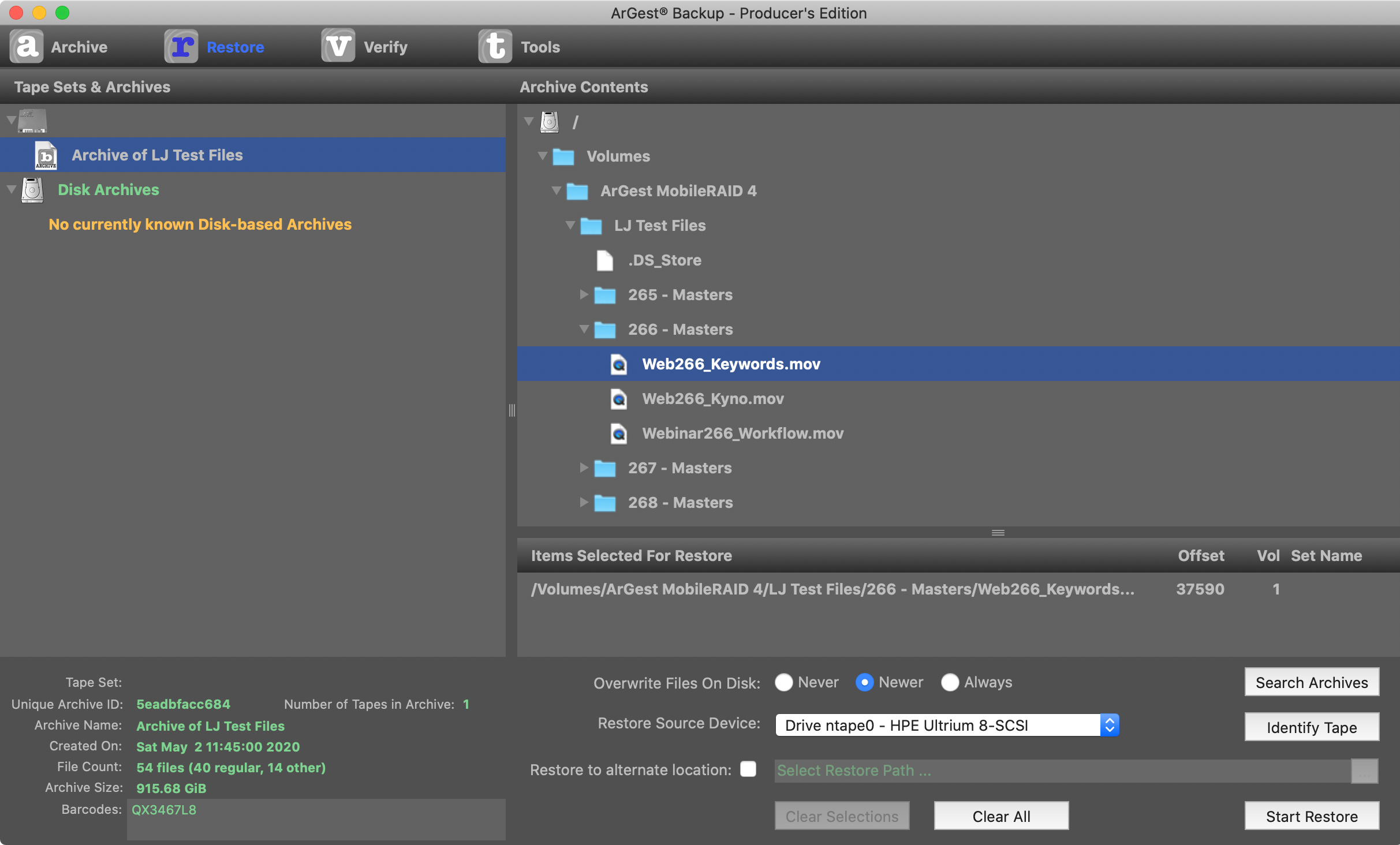This screenshot has height=845, width=1400.
Task: Click archive file icon for LJ Test Files
Action: point(46,155)
